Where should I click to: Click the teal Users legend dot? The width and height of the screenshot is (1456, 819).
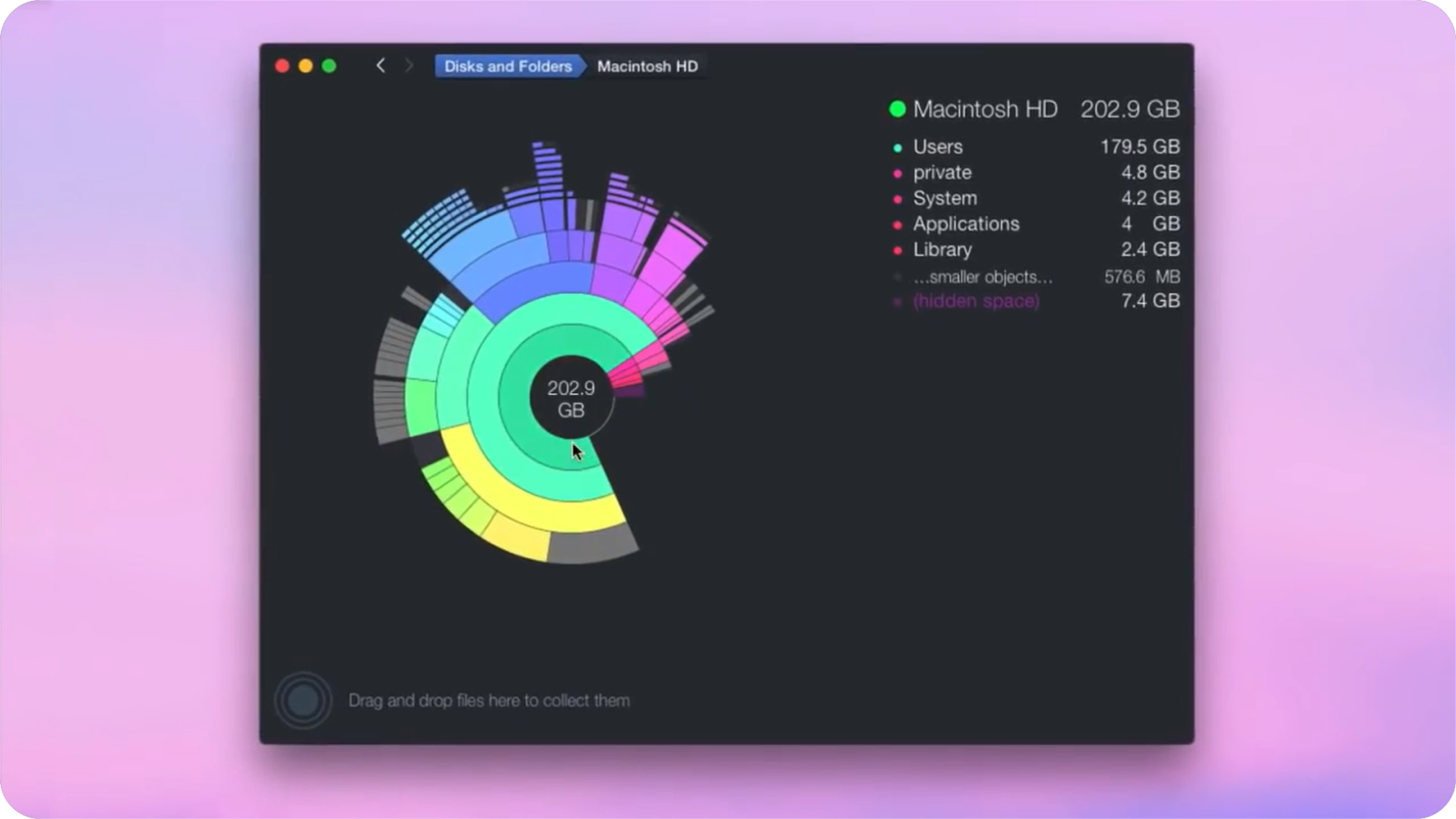898,148
